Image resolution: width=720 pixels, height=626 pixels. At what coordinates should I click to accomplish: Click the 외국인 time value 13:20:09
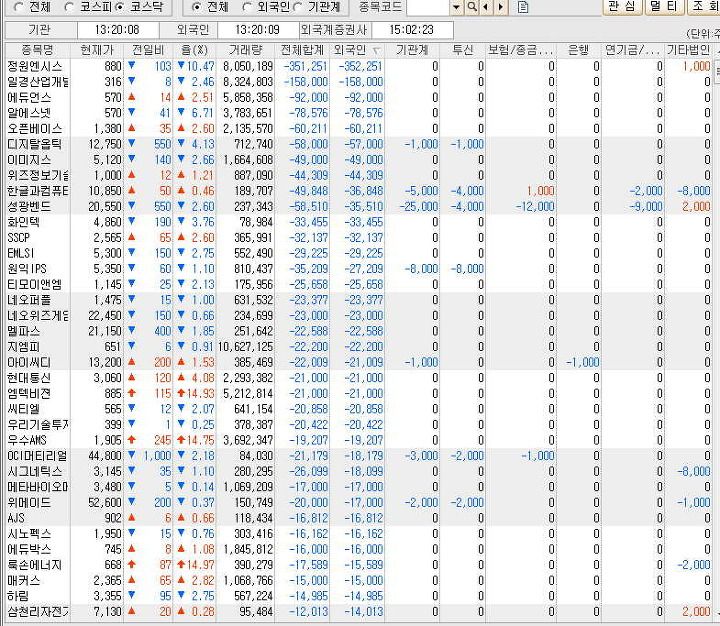point(258,30)
